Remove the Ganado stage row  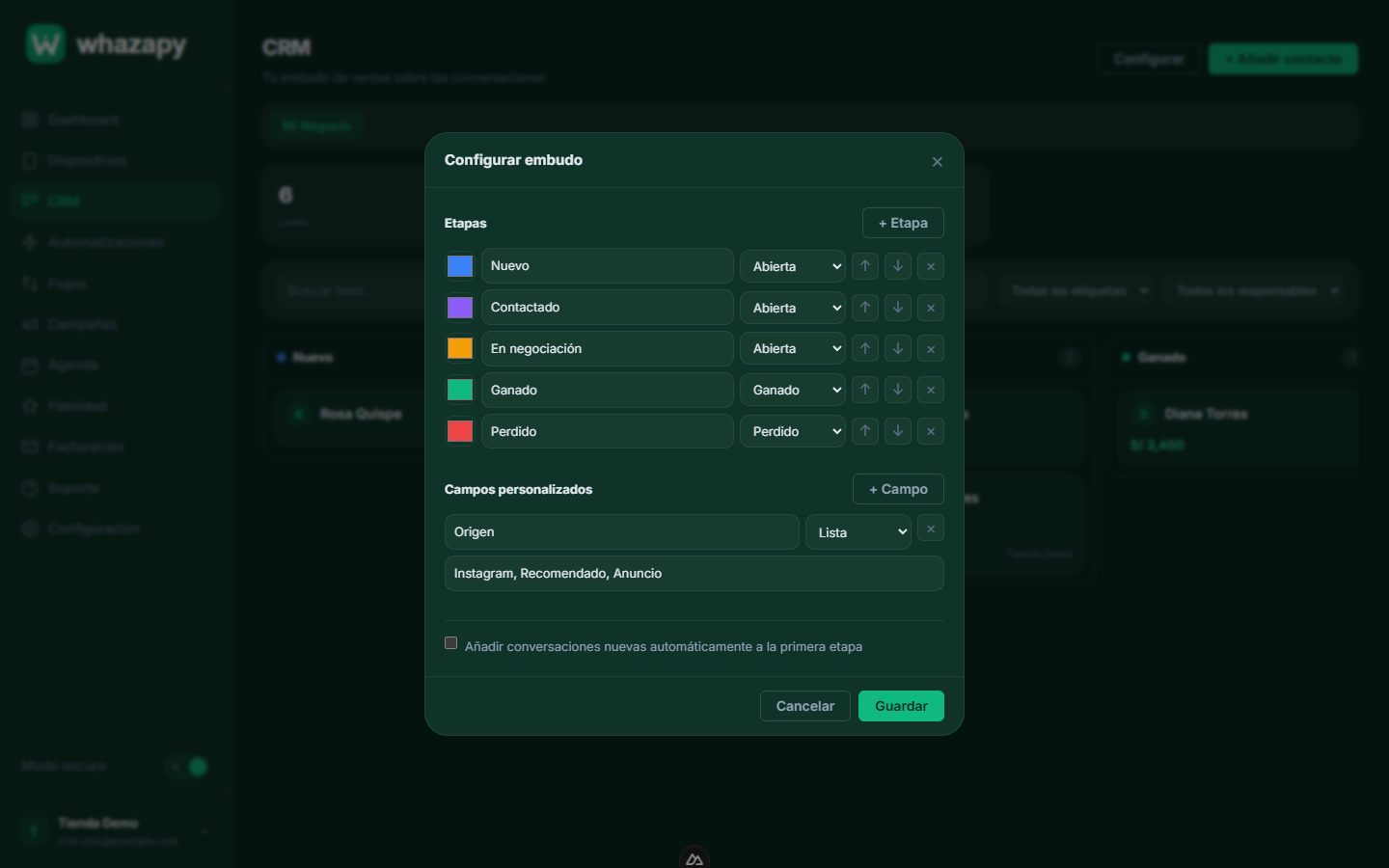coord(931,390)
